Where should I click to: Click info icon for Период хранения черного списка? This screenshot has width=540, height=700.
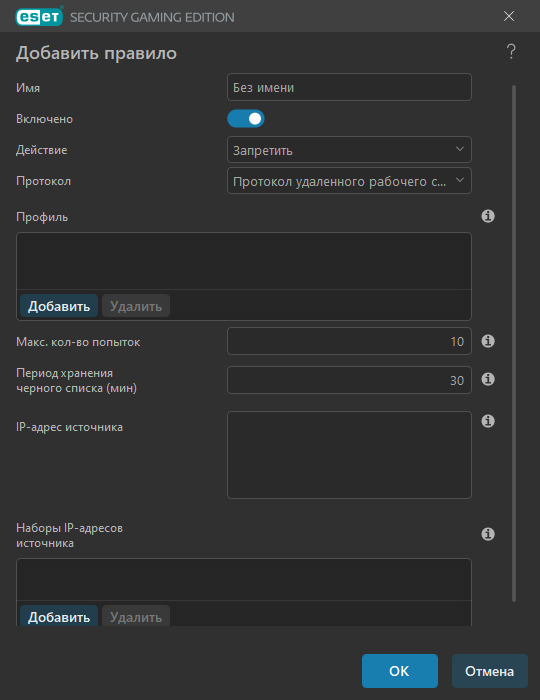tap(488, 379)
